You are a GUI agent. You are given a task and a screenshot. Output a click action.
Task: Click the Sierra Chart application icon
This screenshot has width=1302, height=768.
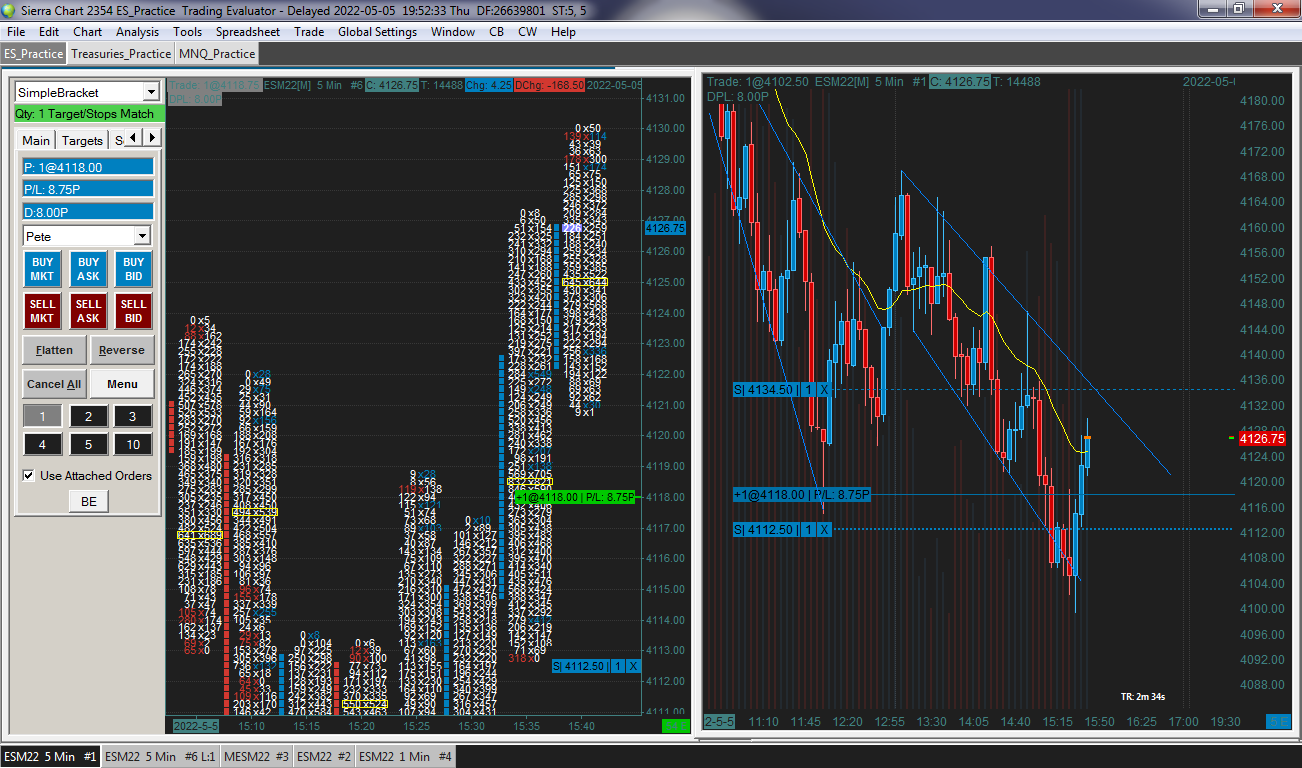coord(10,9)
